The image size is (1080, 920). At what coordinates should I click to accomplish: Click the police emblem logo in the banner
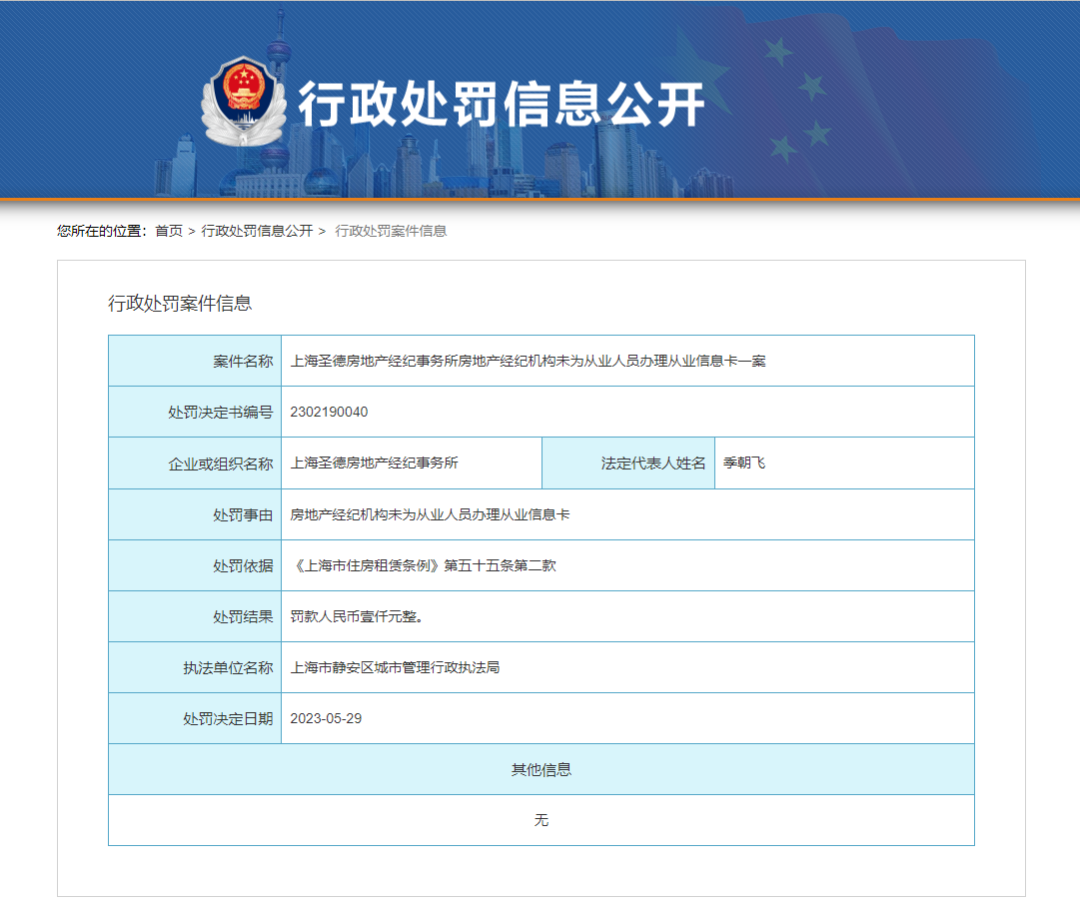click(244, 101)
